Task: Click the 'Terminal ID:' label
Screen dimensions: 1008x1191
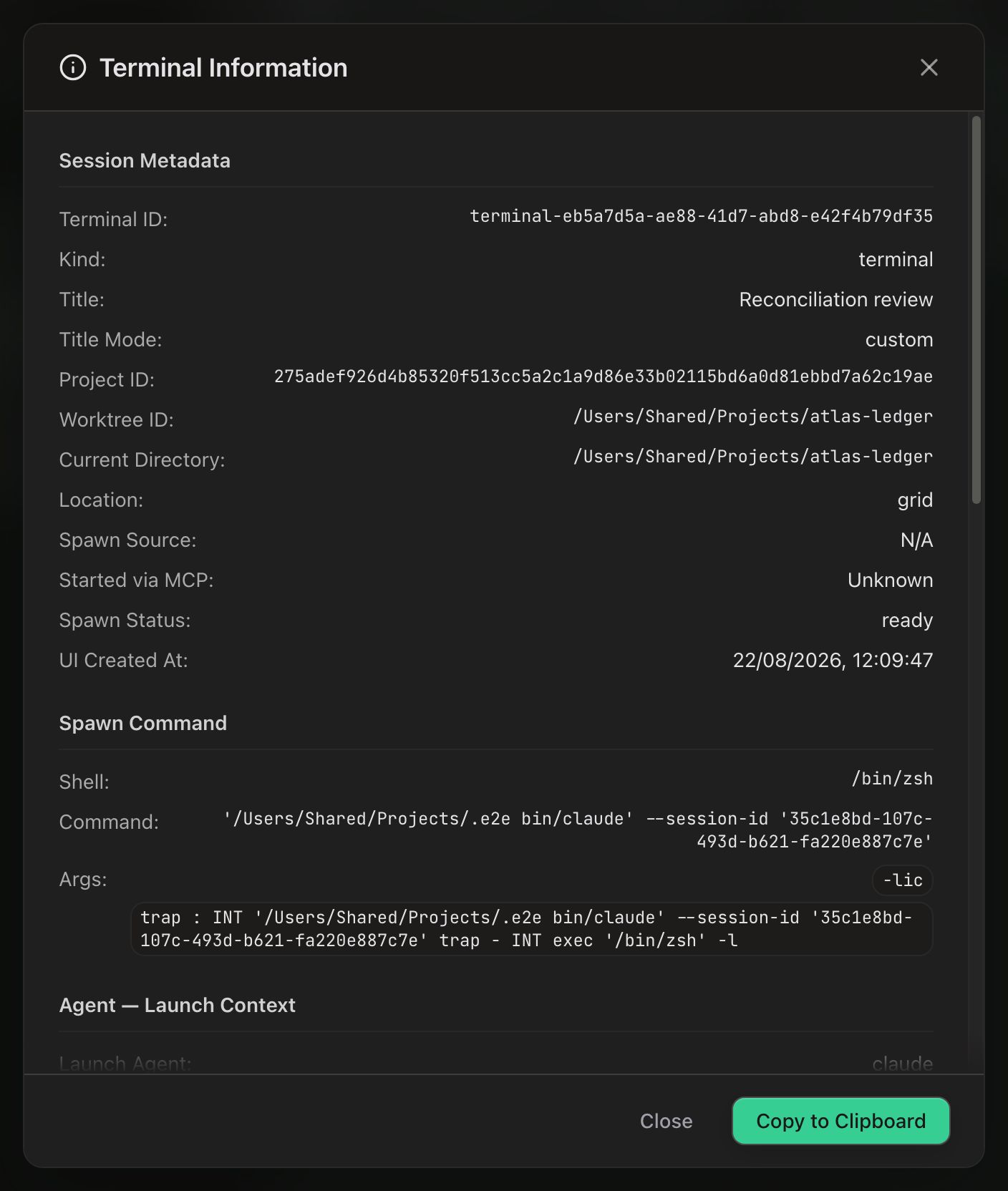Action: click(113, 219)
